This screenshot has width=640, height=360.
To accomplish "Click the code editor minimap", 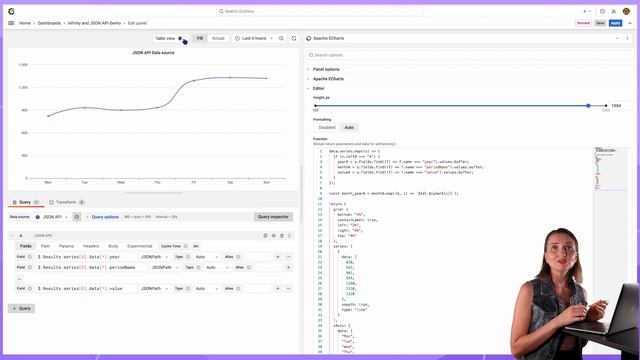I will pos(611,169).
